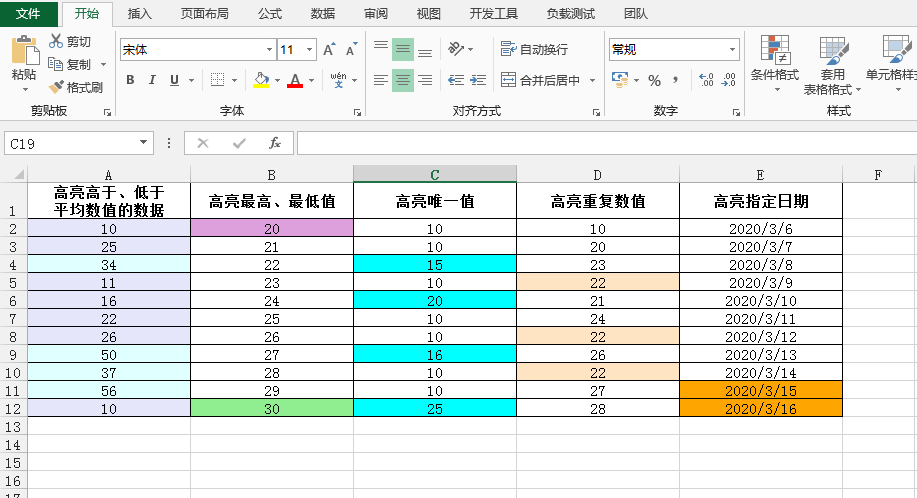Image resolution: width=917 pixels, height=498 pixels.
Task: Decrease indent icon
Action: pos(456,80)
